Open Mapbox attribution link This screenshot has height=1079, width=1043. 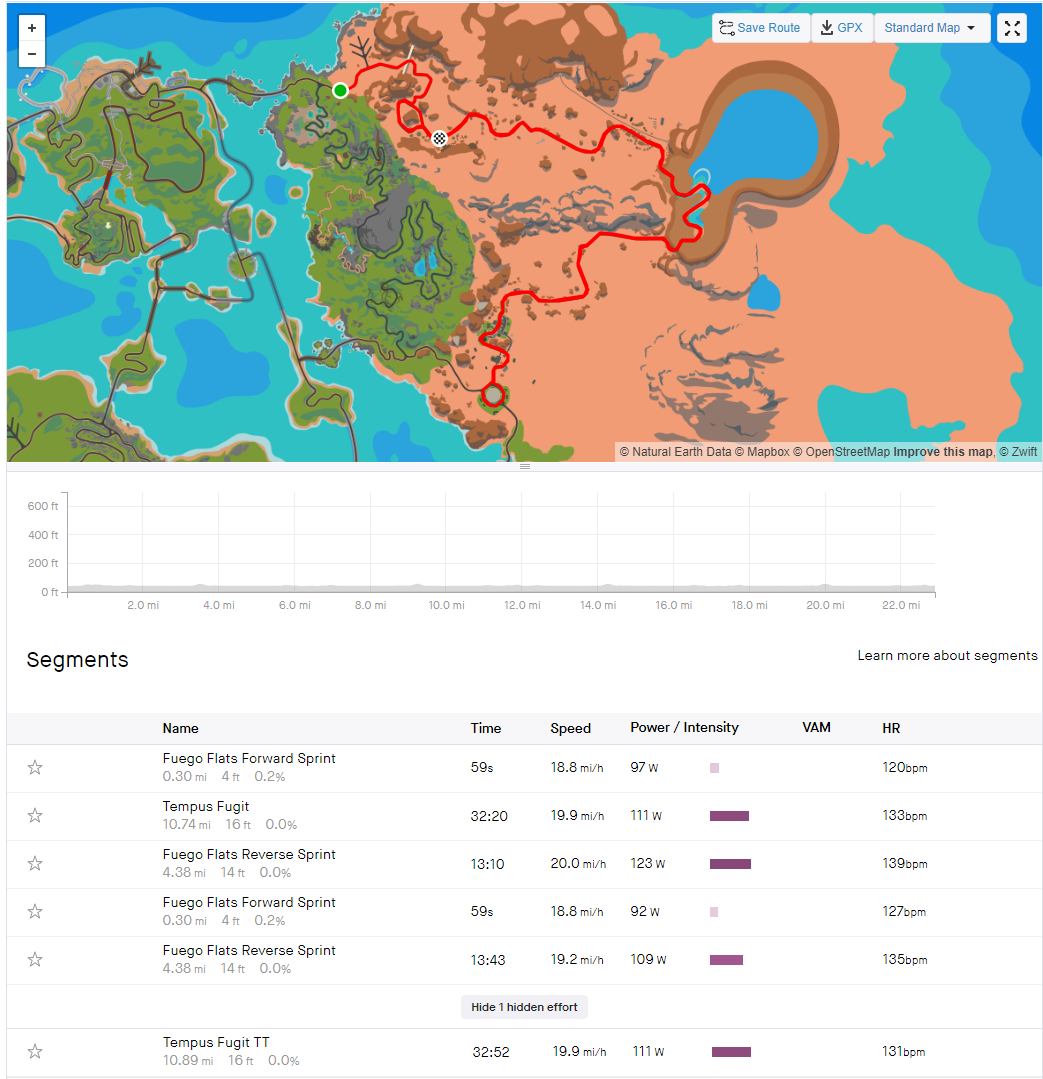pos(762,451)
